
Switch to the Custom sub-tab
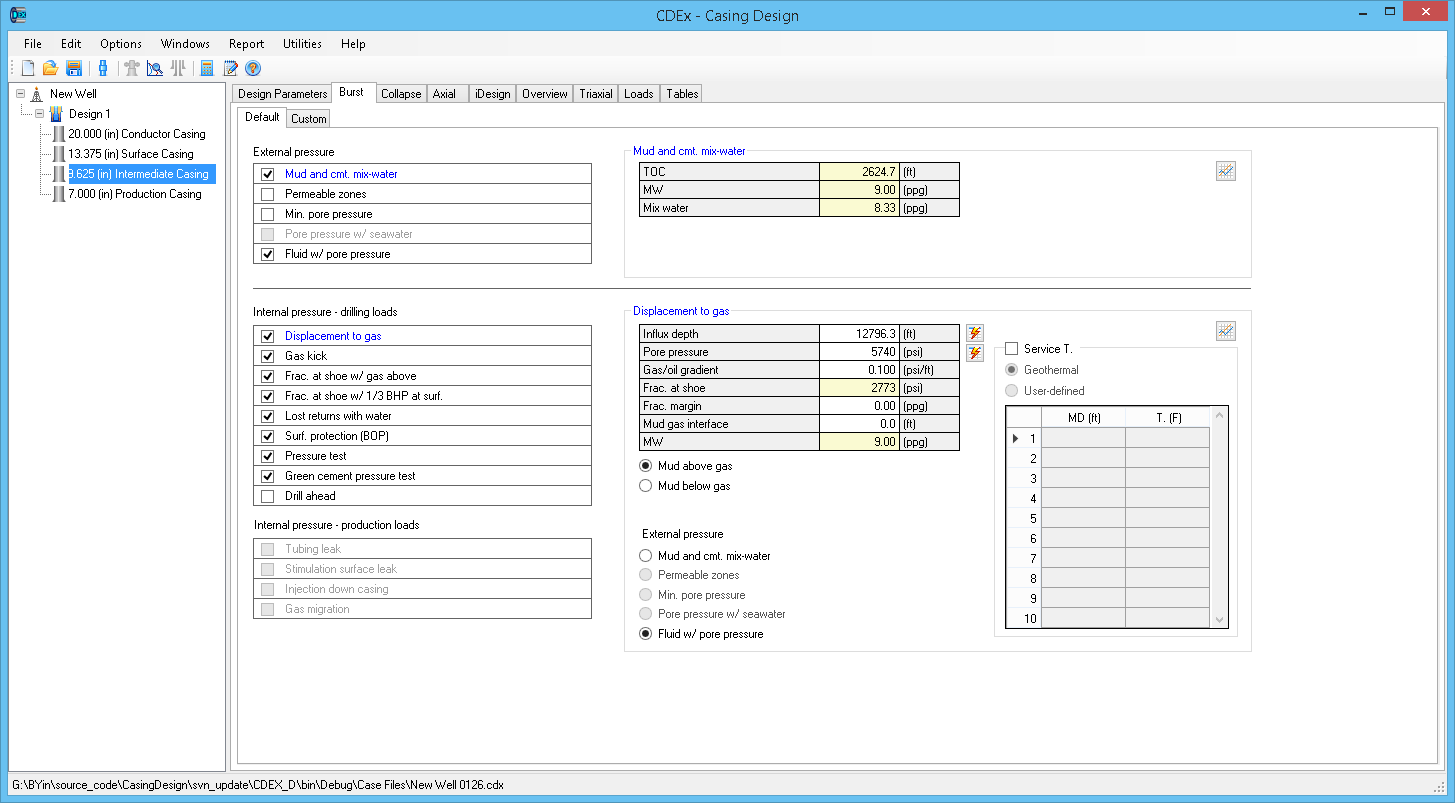pyautogui.click(x=308, y=118)
